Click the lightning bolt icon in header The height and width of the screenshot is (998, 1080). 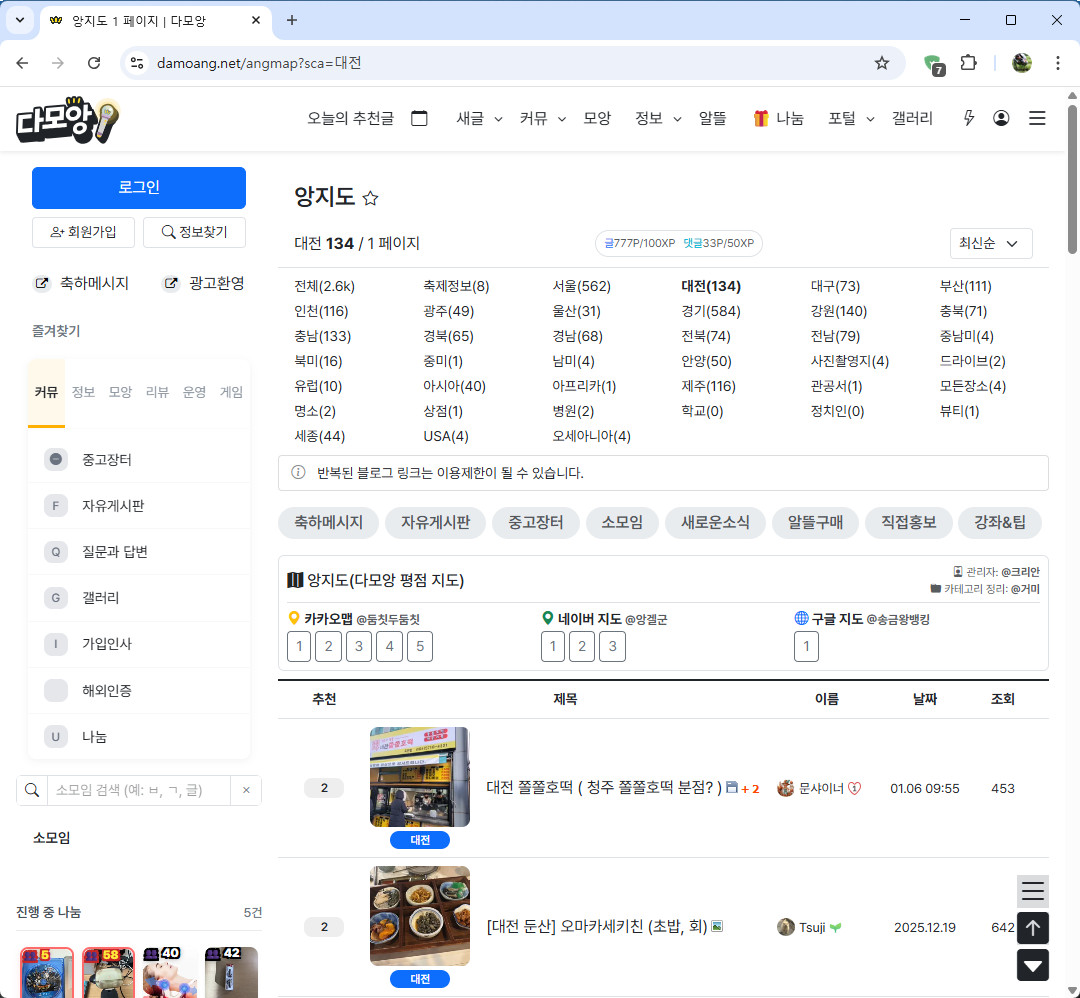[x=968, y=118]
